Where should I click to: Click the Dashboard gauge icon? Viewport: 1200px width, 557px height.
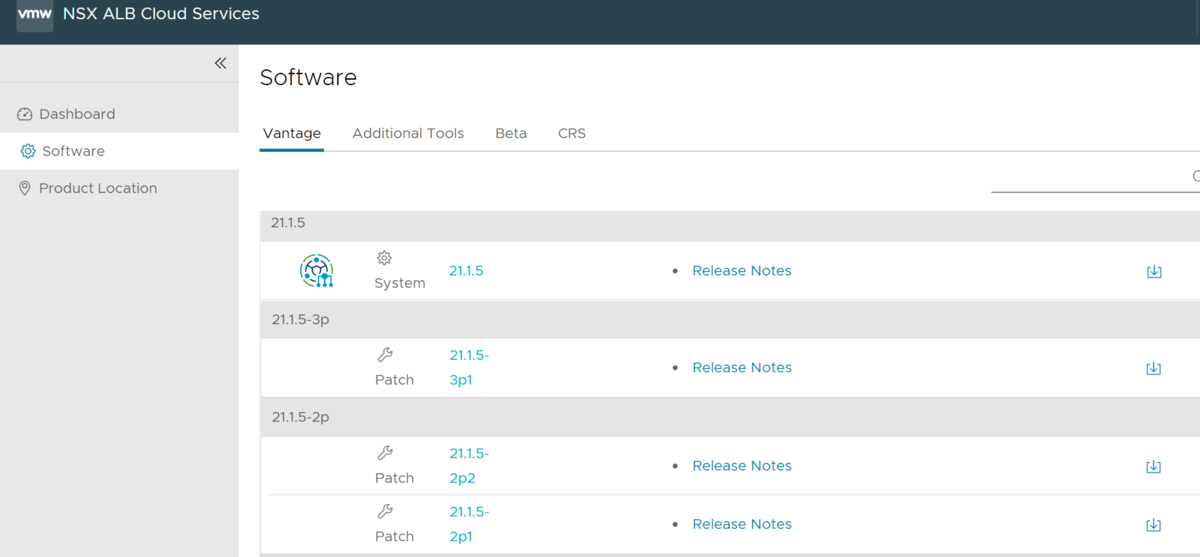click(25, 114)
